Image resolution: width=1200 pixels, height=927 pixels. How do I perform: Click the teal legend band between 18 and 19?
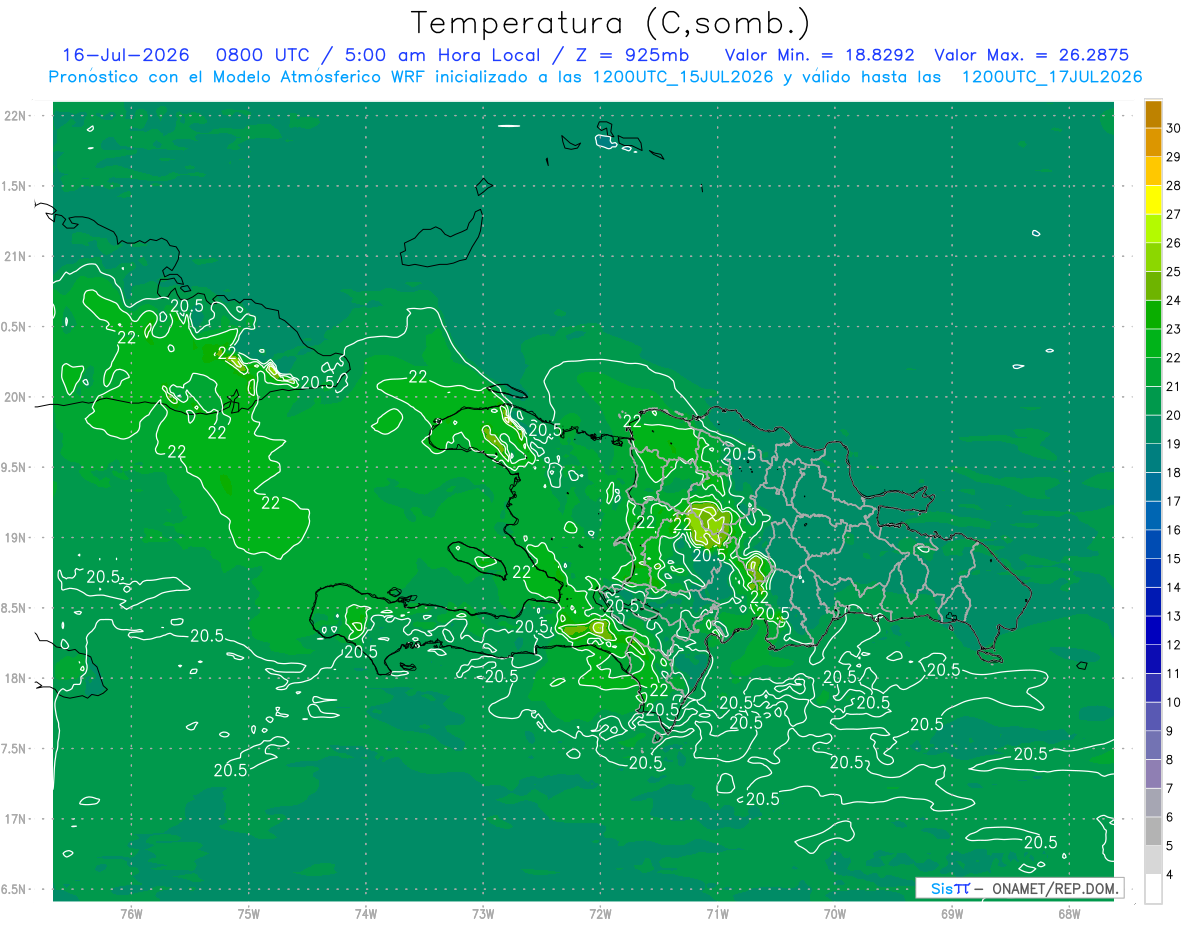(x=1153, y=459)
